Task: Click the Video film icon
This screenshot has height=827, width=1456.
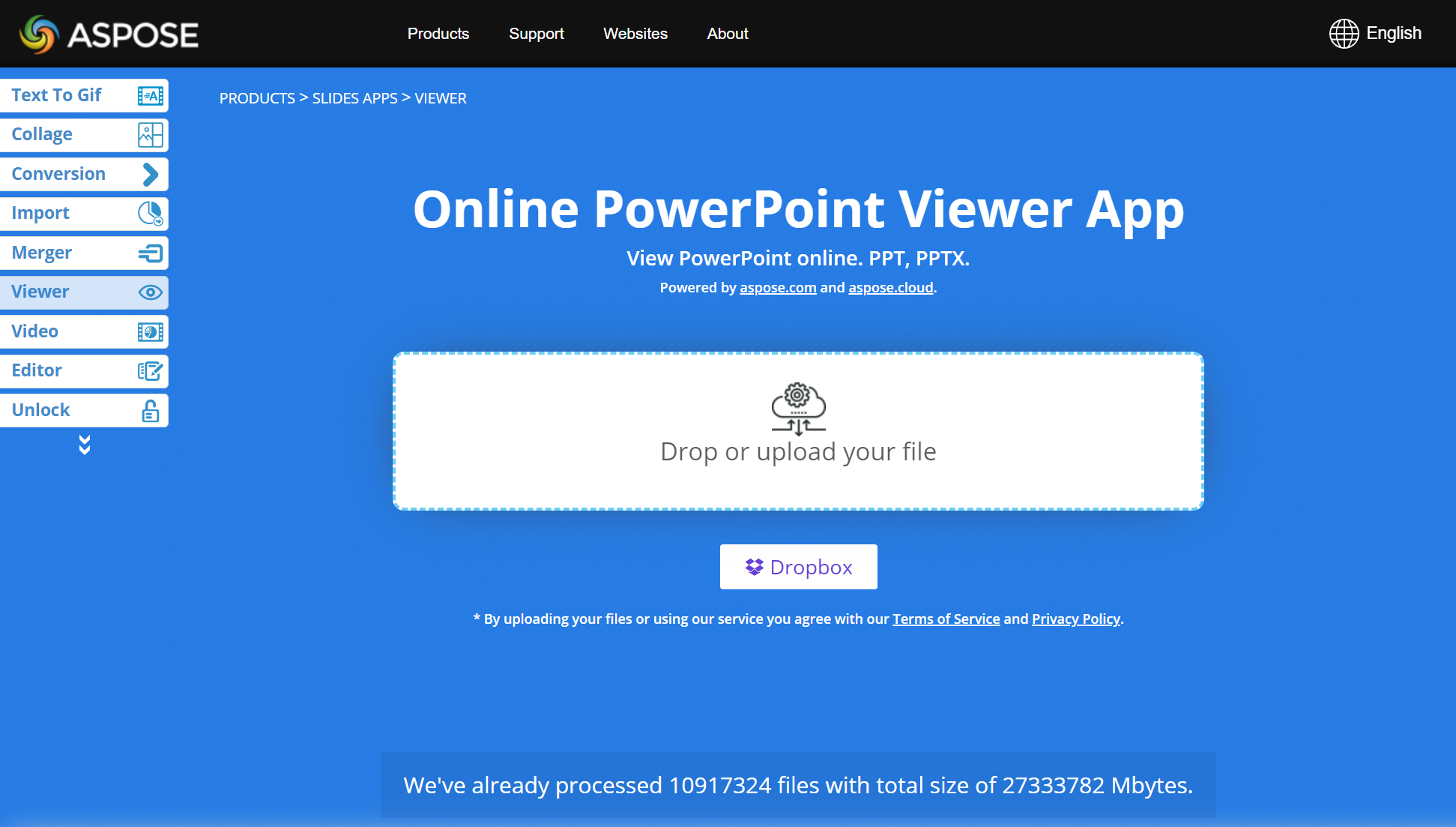Action: pyautogui.click(x=151, y=332)
